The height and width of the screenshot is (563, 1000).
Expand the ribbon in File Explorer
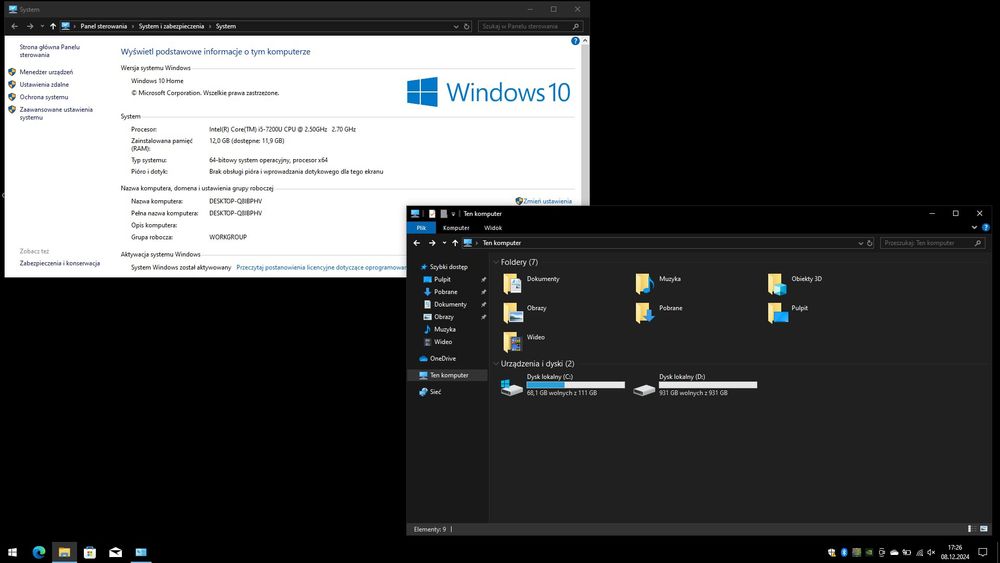coord(975,228)
